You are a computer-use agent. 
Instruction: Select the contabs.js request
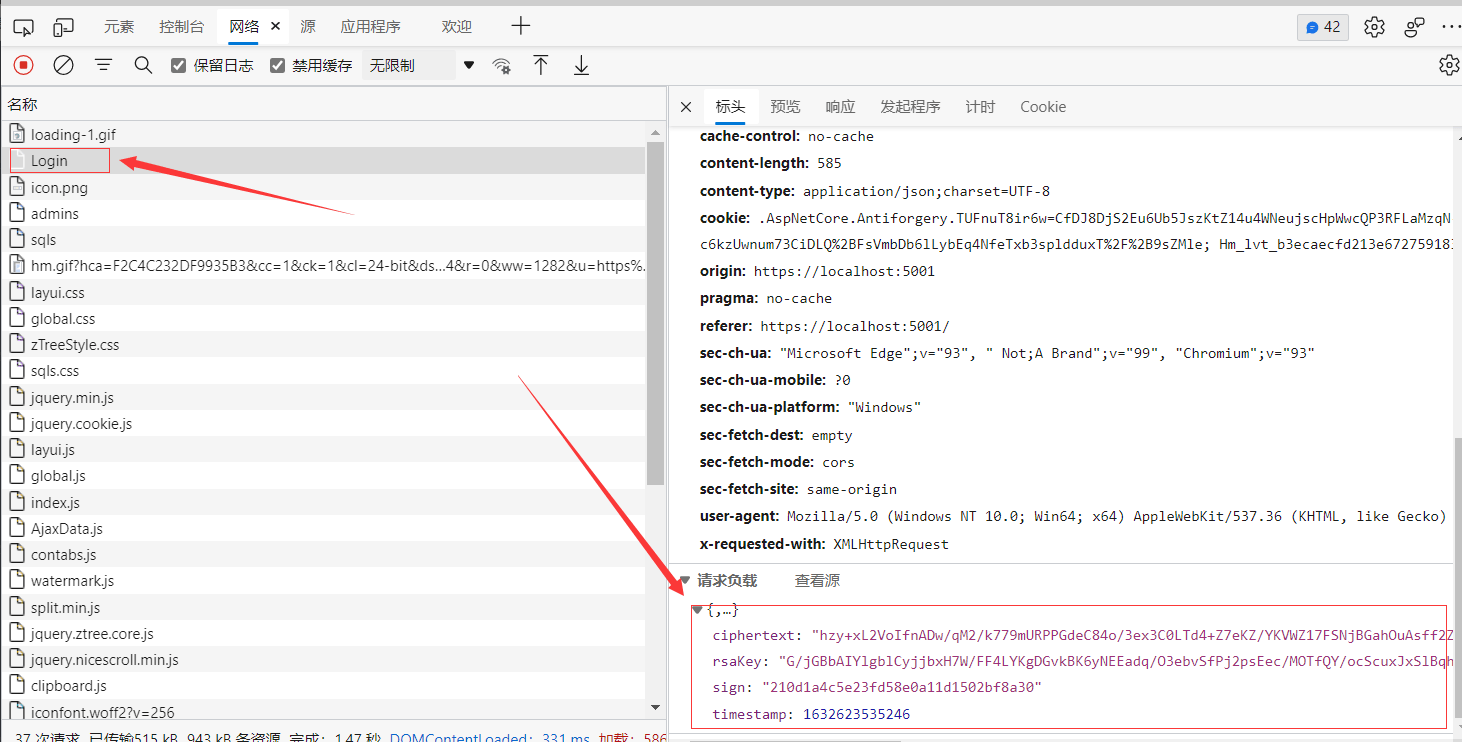point(323,554)
